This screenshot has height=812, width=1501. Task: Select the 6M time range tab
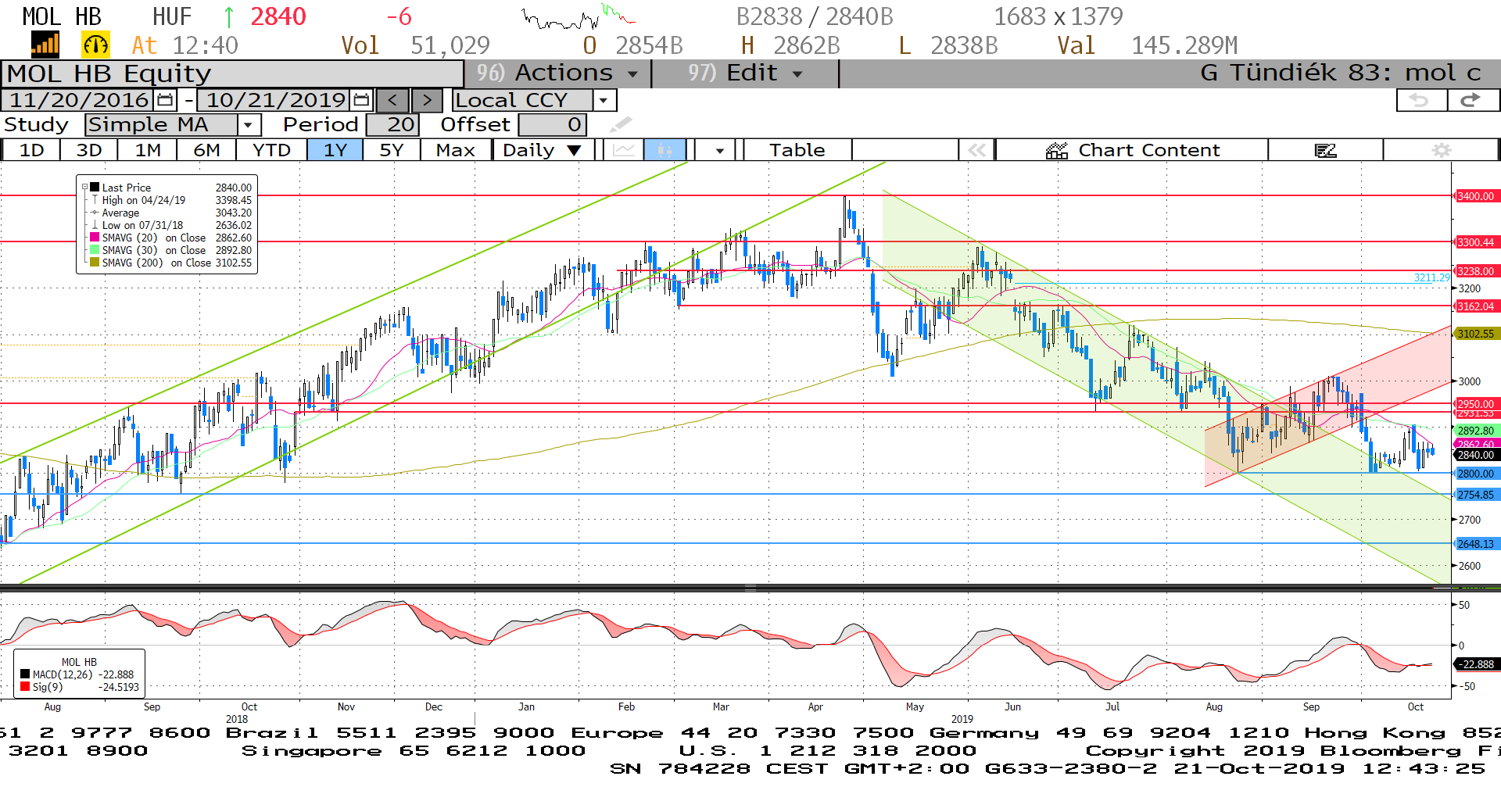206,150
